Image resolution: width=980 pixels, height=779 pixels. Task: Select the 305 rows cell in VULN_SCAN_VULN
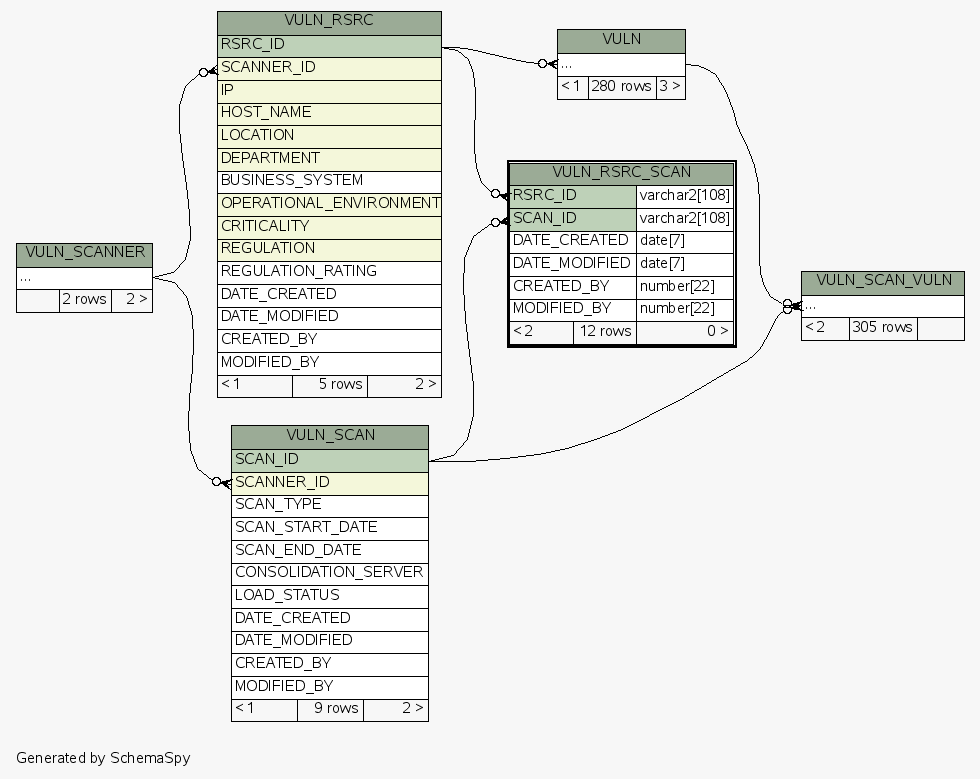(x=883, y=328)
